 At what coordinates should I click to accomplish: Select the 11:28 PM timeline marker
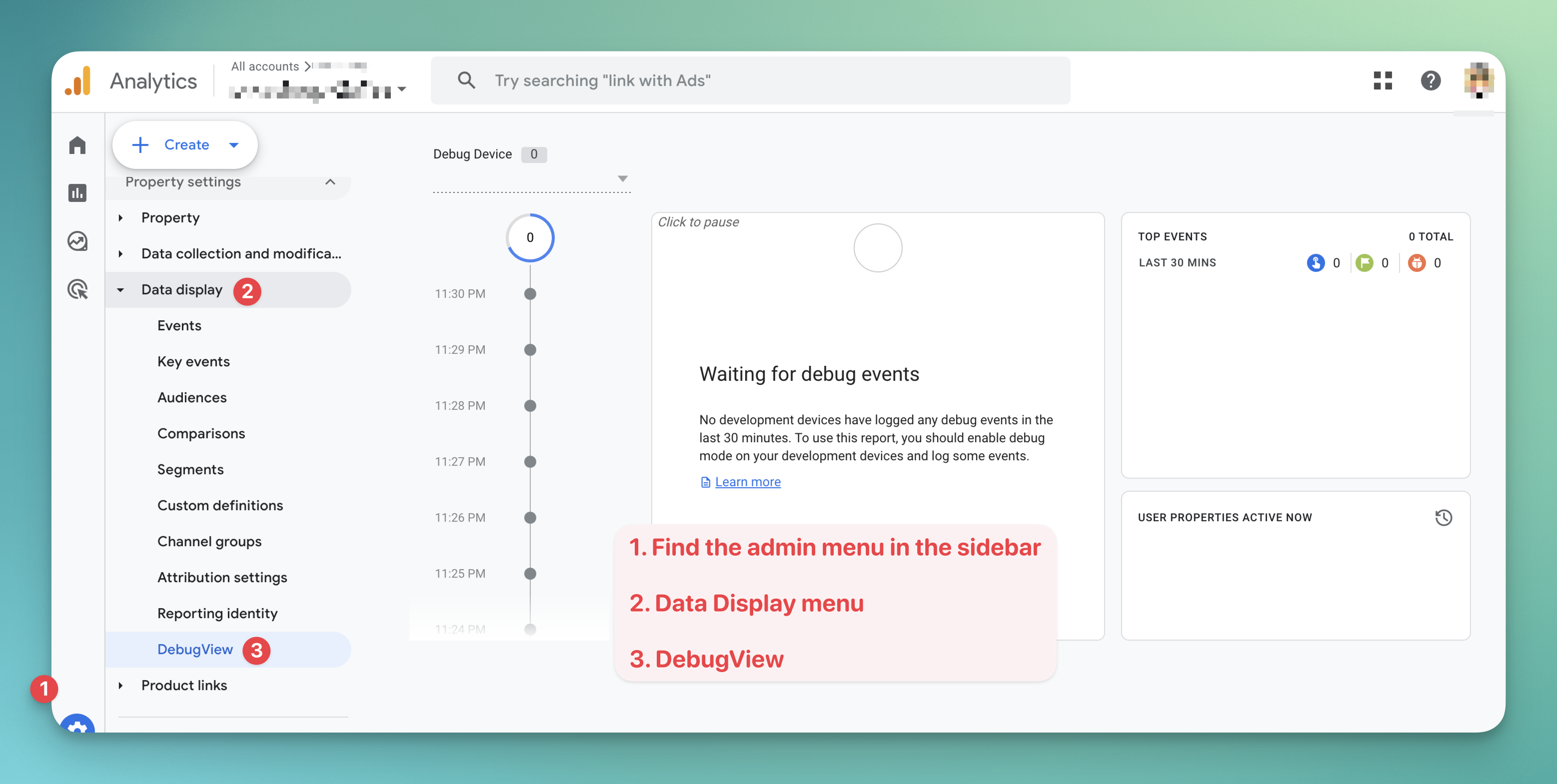click(x=530, y=406)
